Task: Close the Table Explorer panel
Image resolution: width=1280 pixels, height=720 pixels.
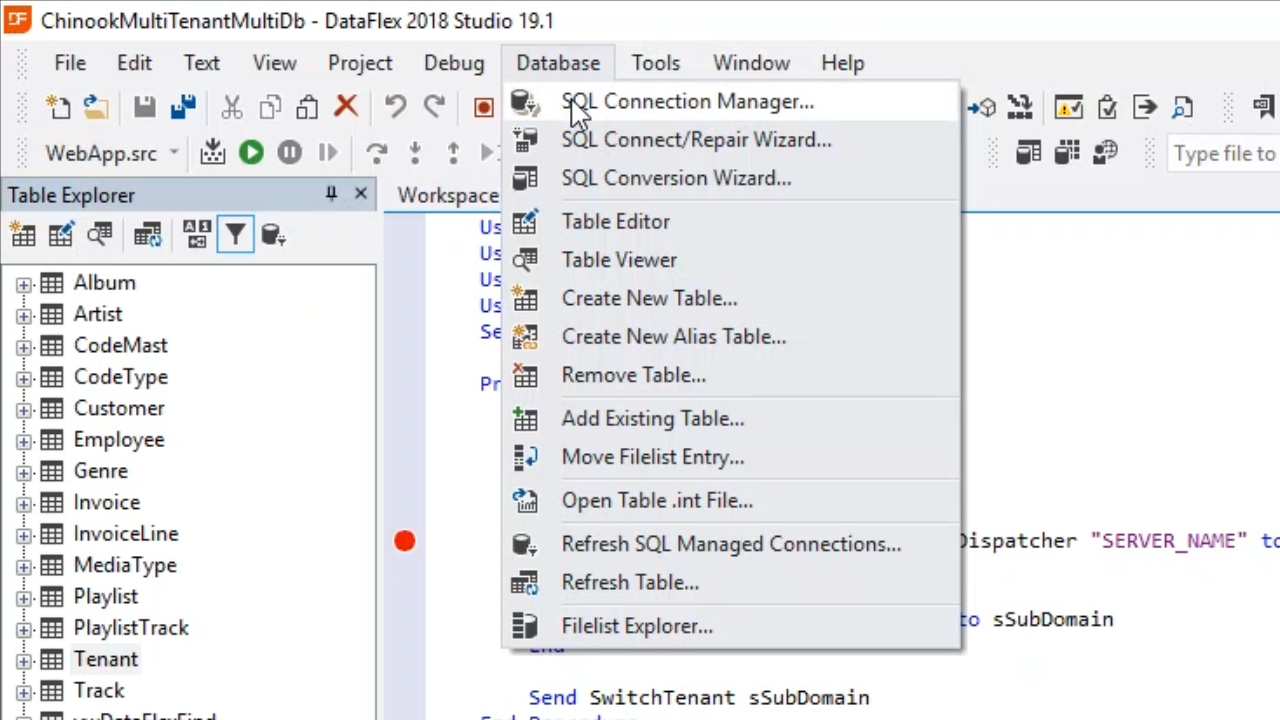Action: pos(361,194)
